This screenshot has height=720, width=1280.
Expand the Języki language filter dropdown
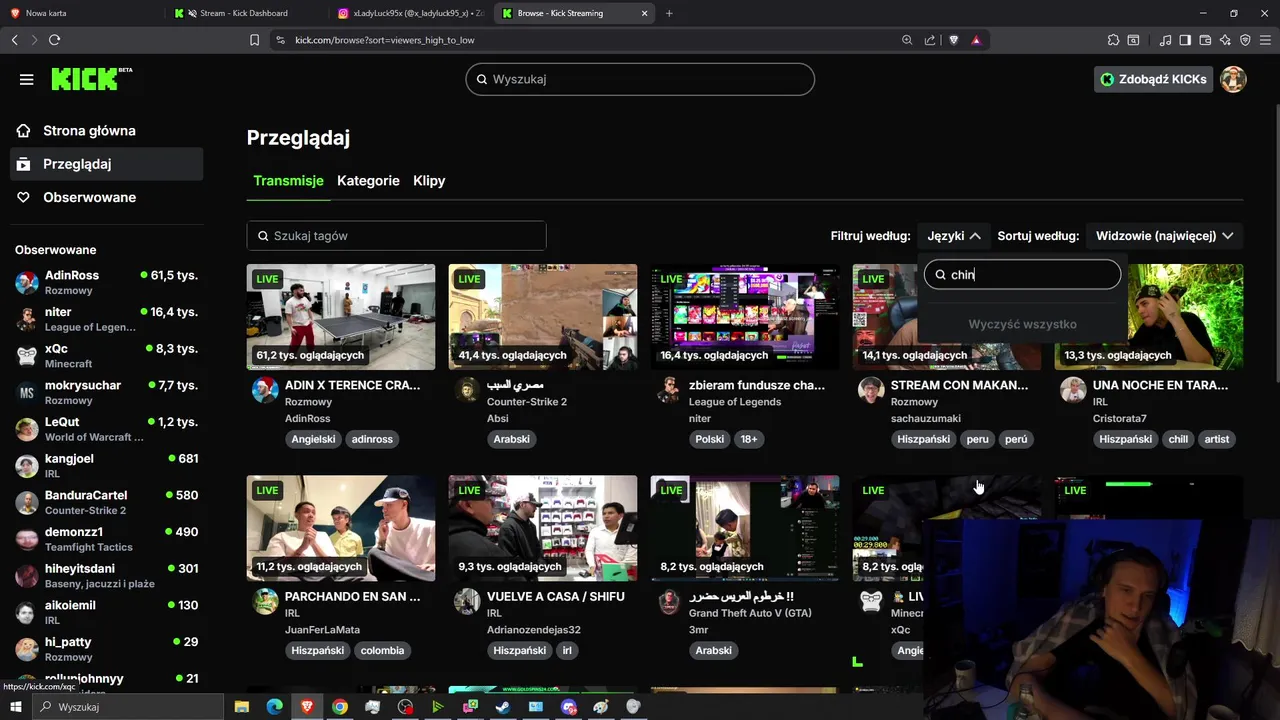point(953,236)
